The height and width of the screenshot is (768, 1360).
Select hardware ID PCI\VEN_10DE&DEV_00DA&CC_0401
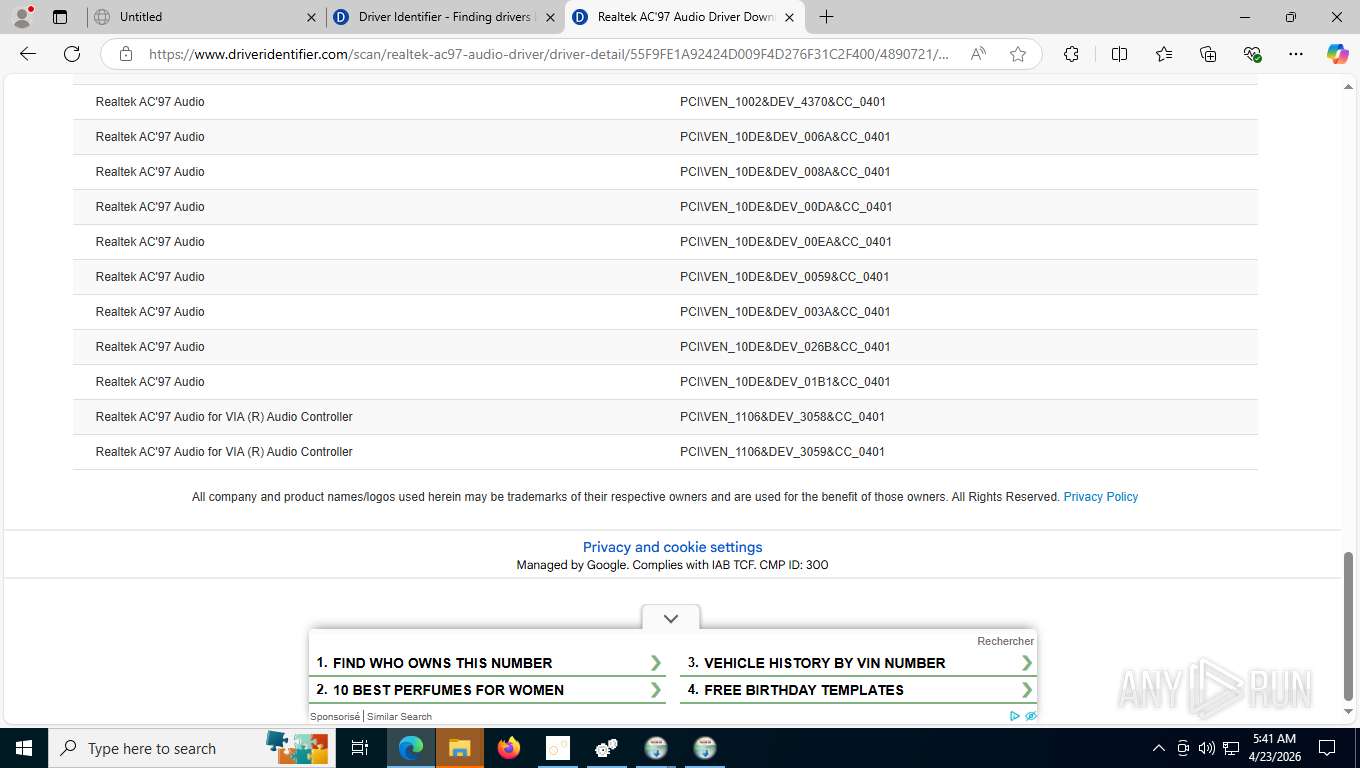(x=786, y=207)
